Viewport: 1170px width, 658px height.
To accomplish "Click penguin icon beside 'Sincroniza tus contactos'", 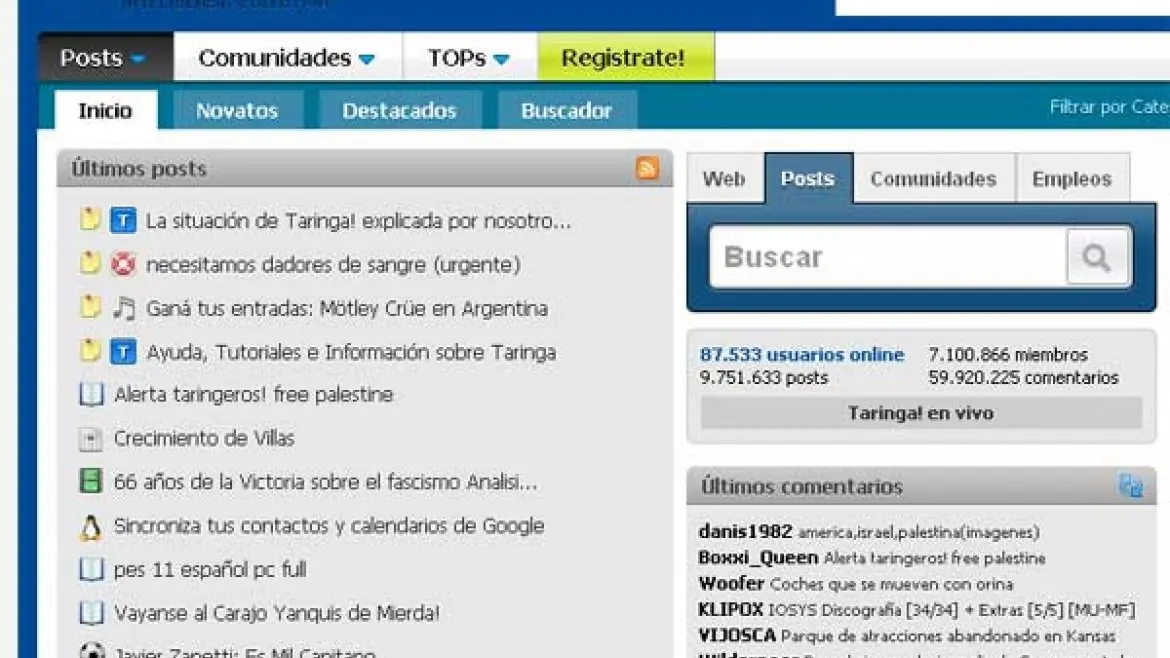I will click(x=91, y=527).
